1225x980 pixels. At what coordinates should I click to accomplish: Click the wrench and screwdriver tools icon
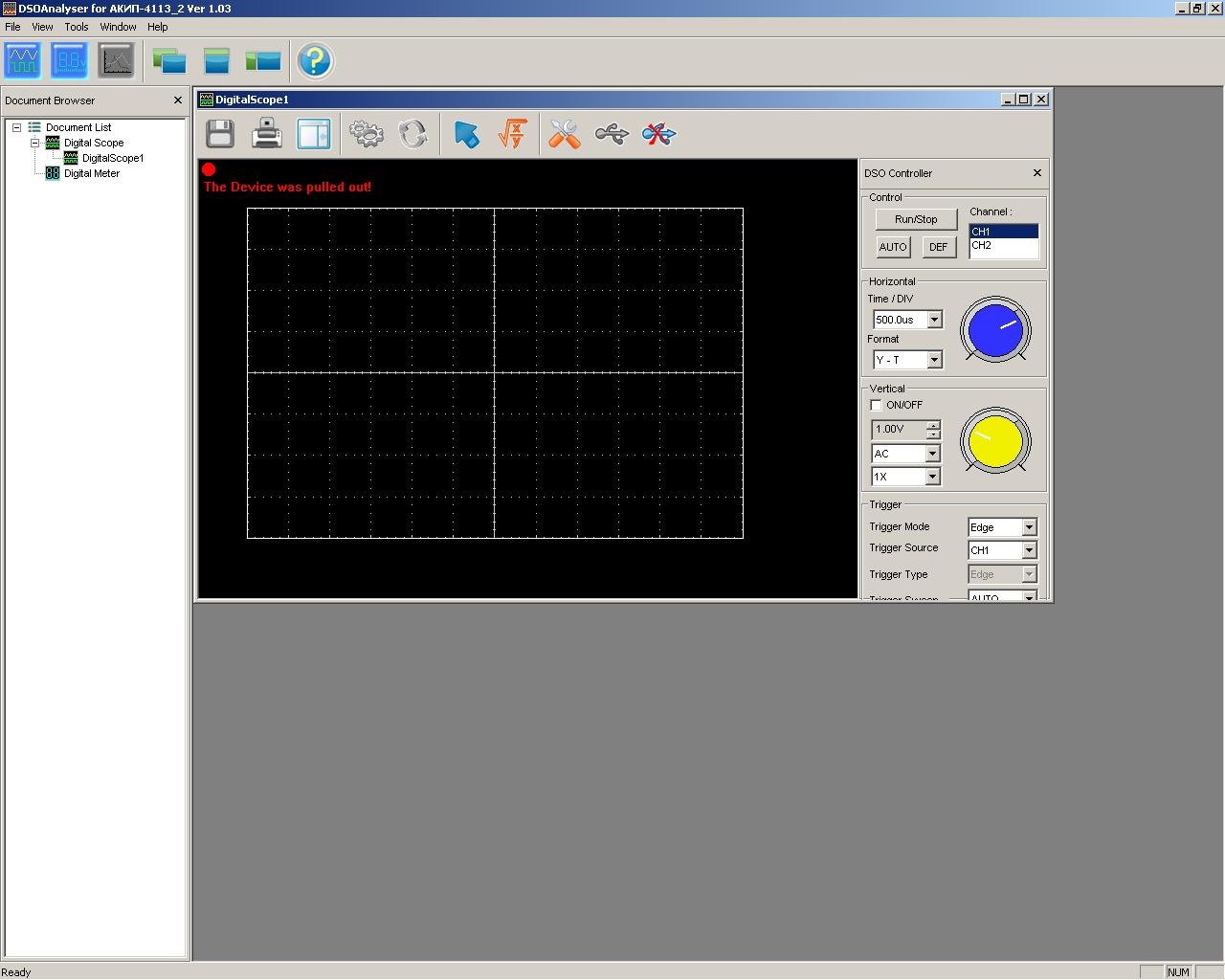click(x=565, y=134)
